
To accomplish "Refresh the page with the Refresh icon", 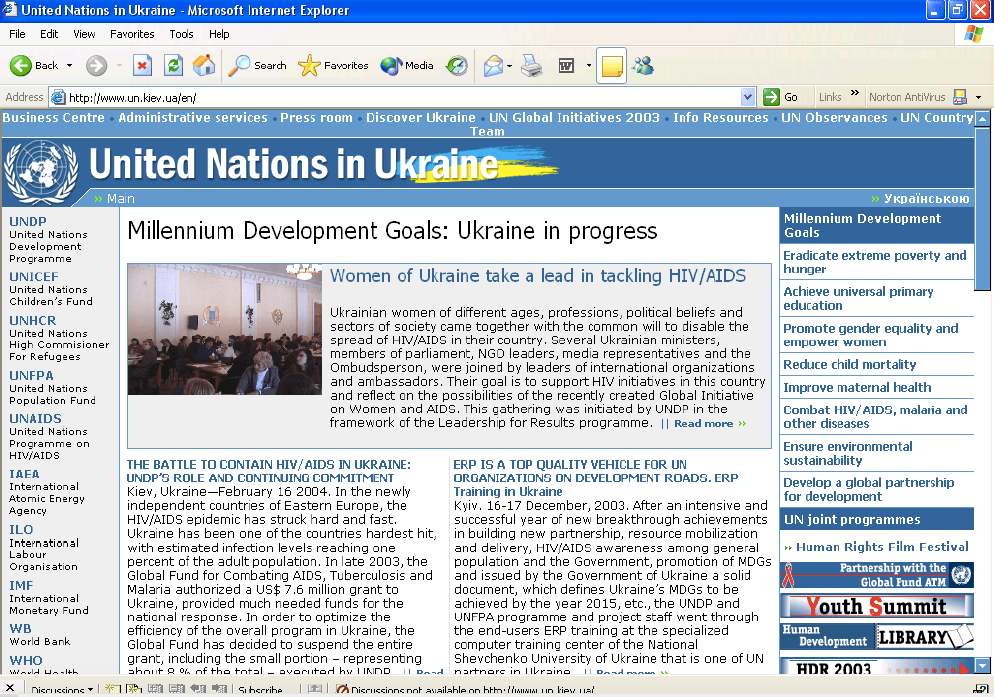I will 173,66.
